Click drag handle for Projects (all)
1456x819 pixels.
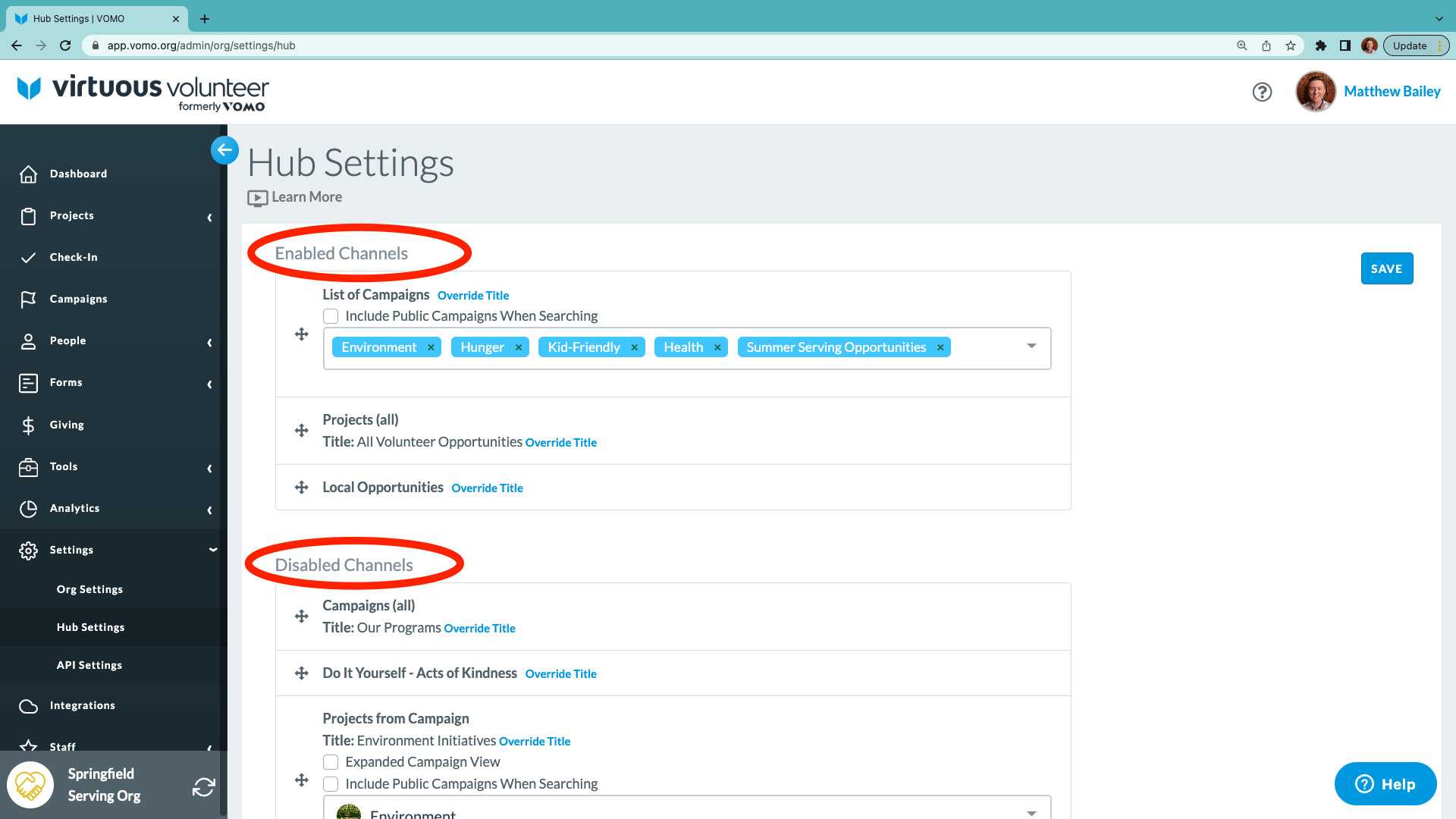[x=302, y=431]
